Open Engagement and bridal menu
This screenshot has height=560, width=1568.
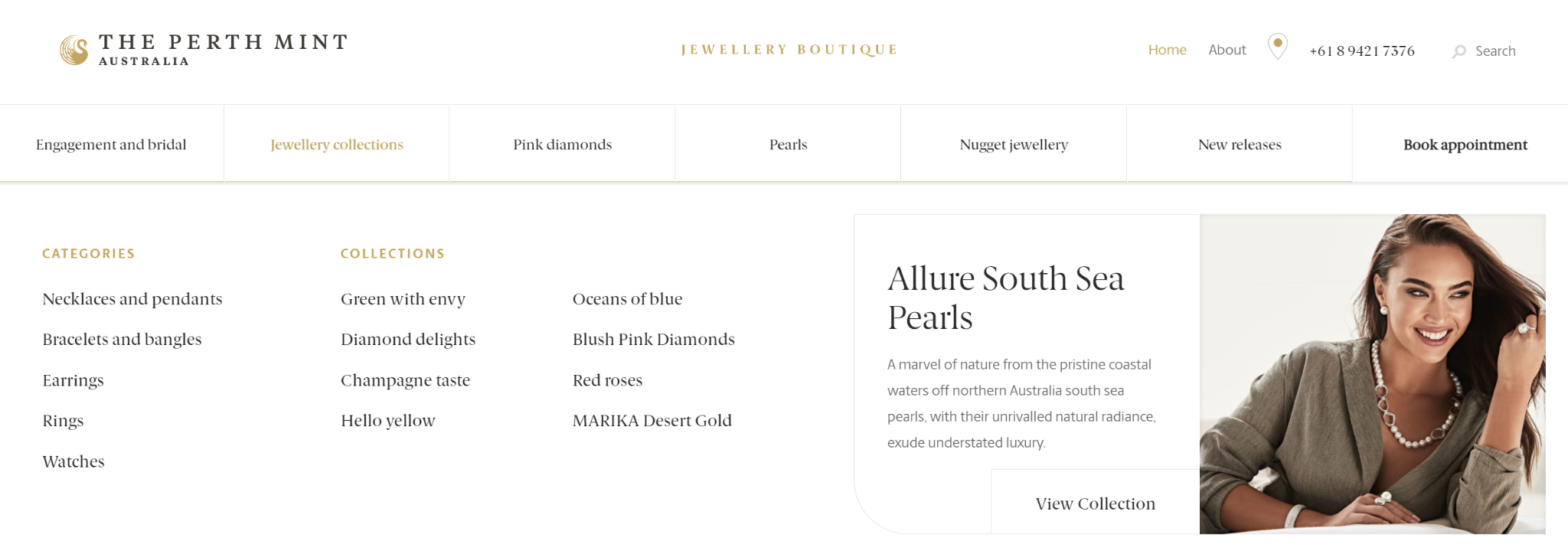click(x=111, y=145)
